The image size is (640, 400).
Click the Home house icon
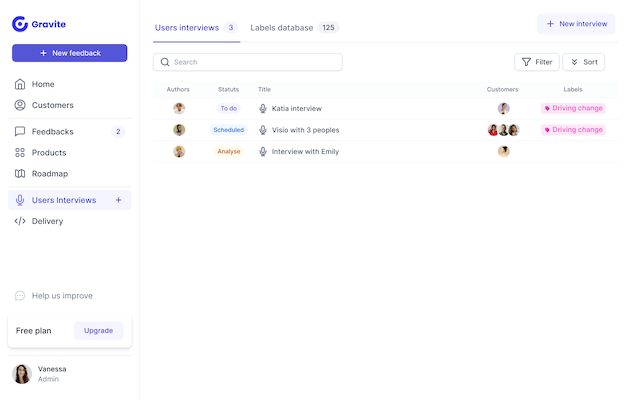20,84
